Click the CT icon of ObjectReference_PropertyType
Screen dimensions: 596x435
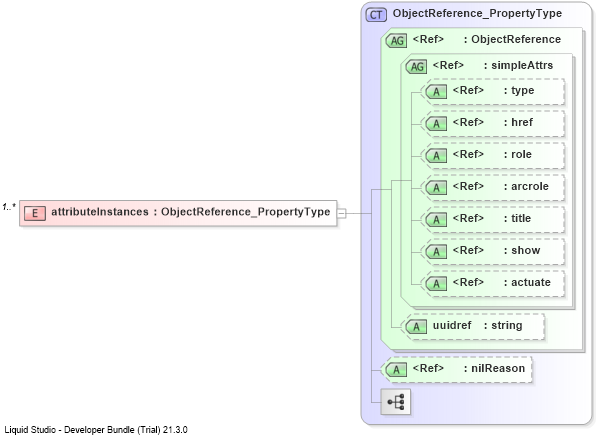tap(376, 15)
